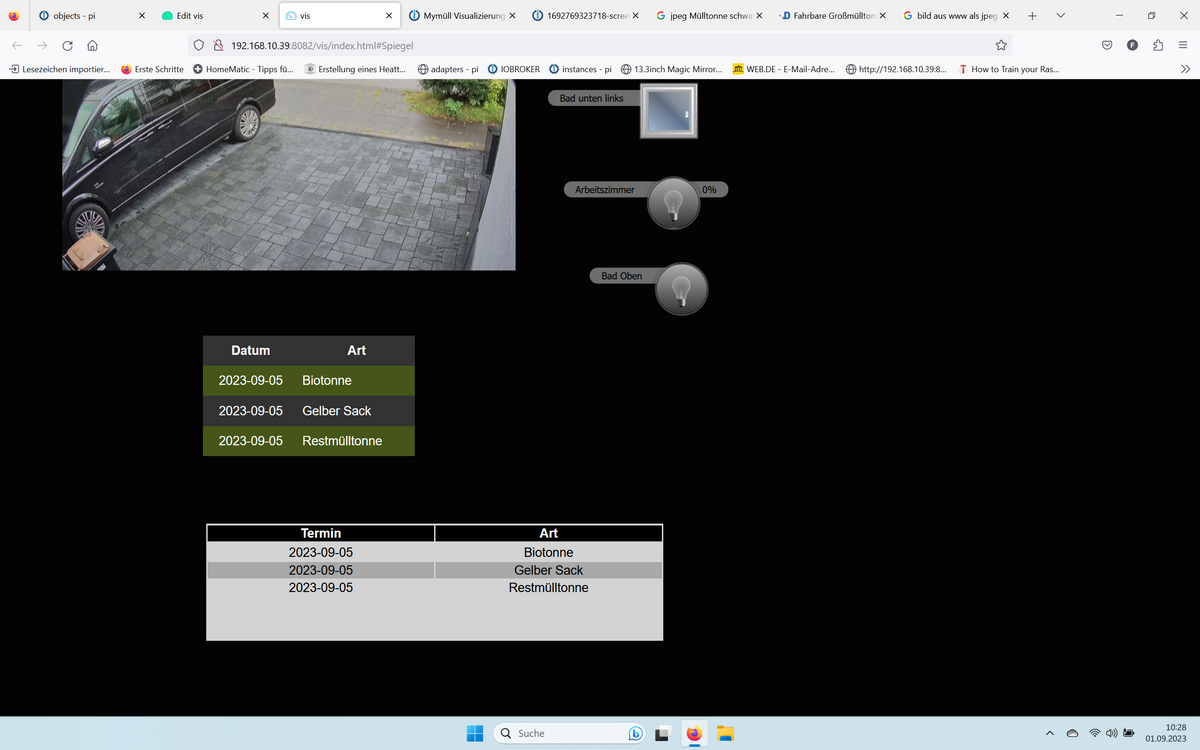Click the Termin column header
Screen dimensions: 1200x750
point(321,533)
